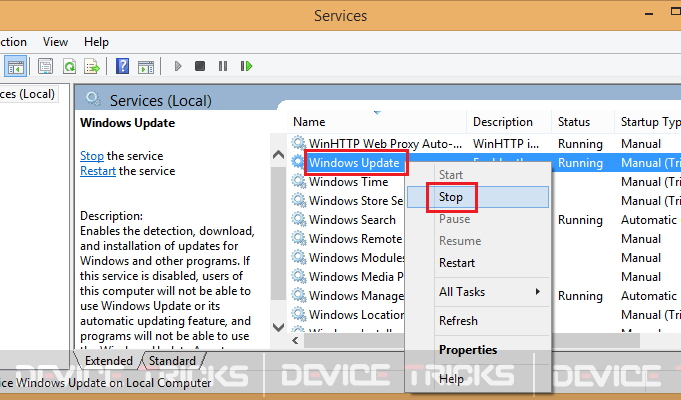Click gear icon beside Windows Remote
Viewport: 681px width, 400px height.
click(x=298, y=238)
